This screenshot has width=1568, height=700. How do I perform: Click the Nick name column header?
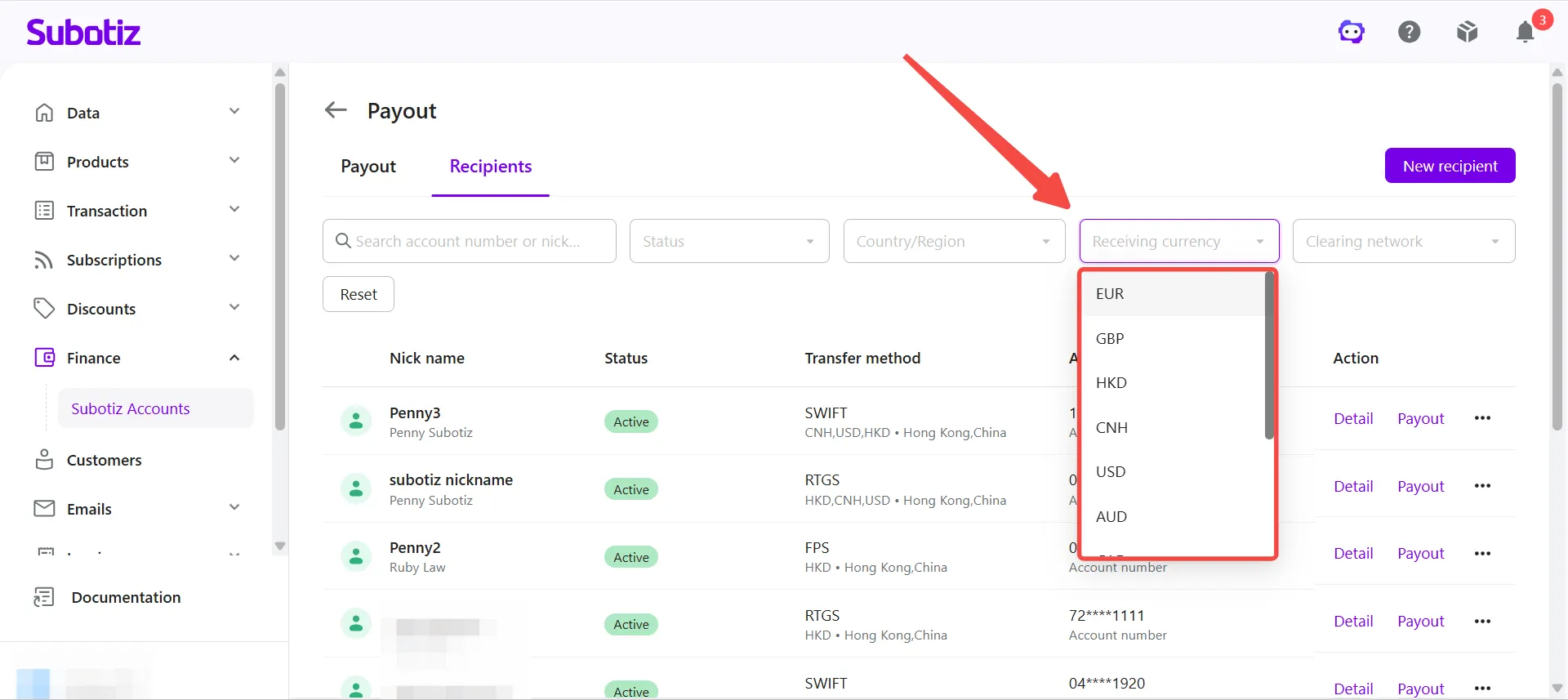427,358
